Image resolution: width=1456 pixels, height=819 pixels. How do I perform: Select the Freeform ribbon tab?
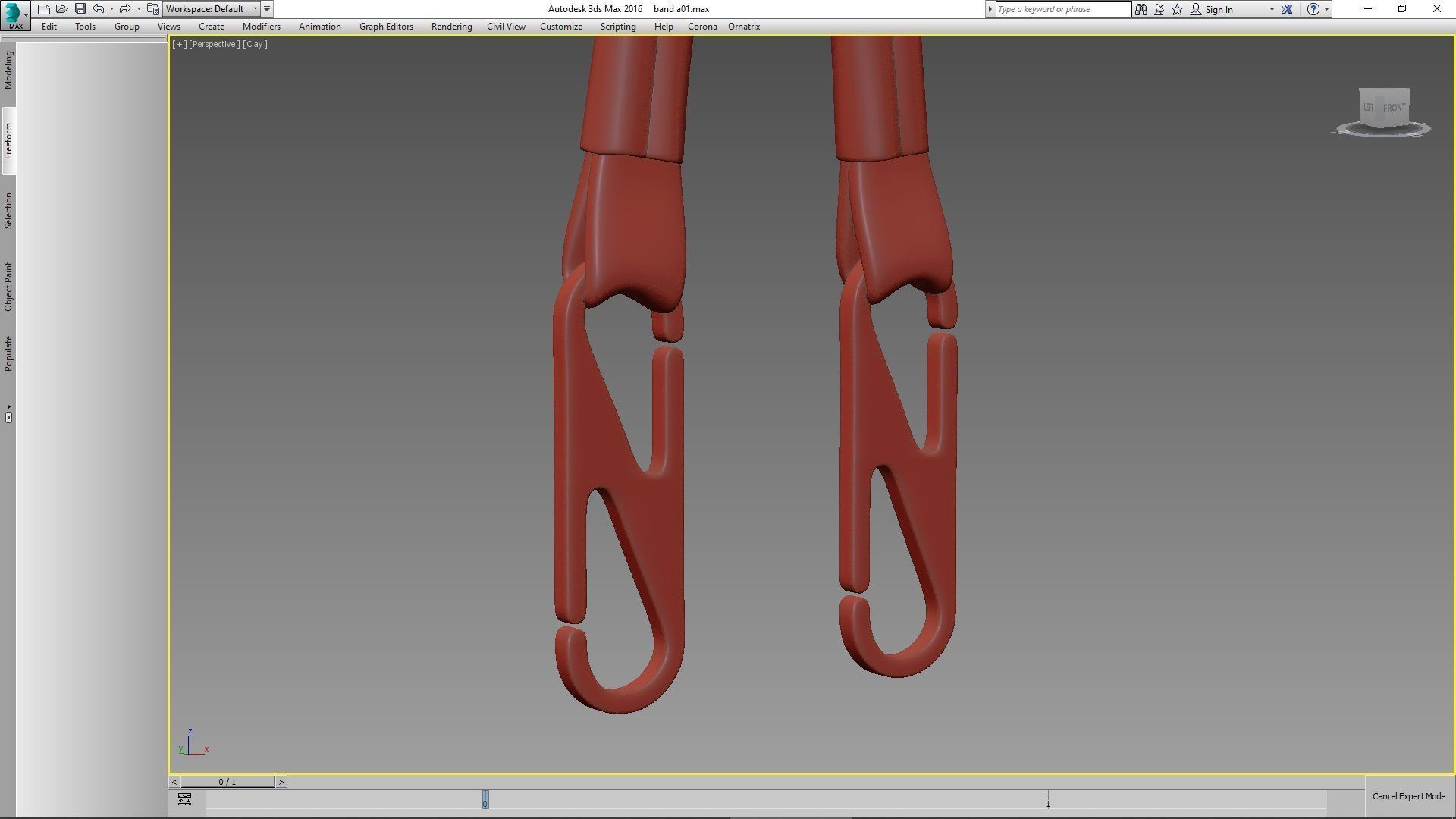click(x=8, y=140)
